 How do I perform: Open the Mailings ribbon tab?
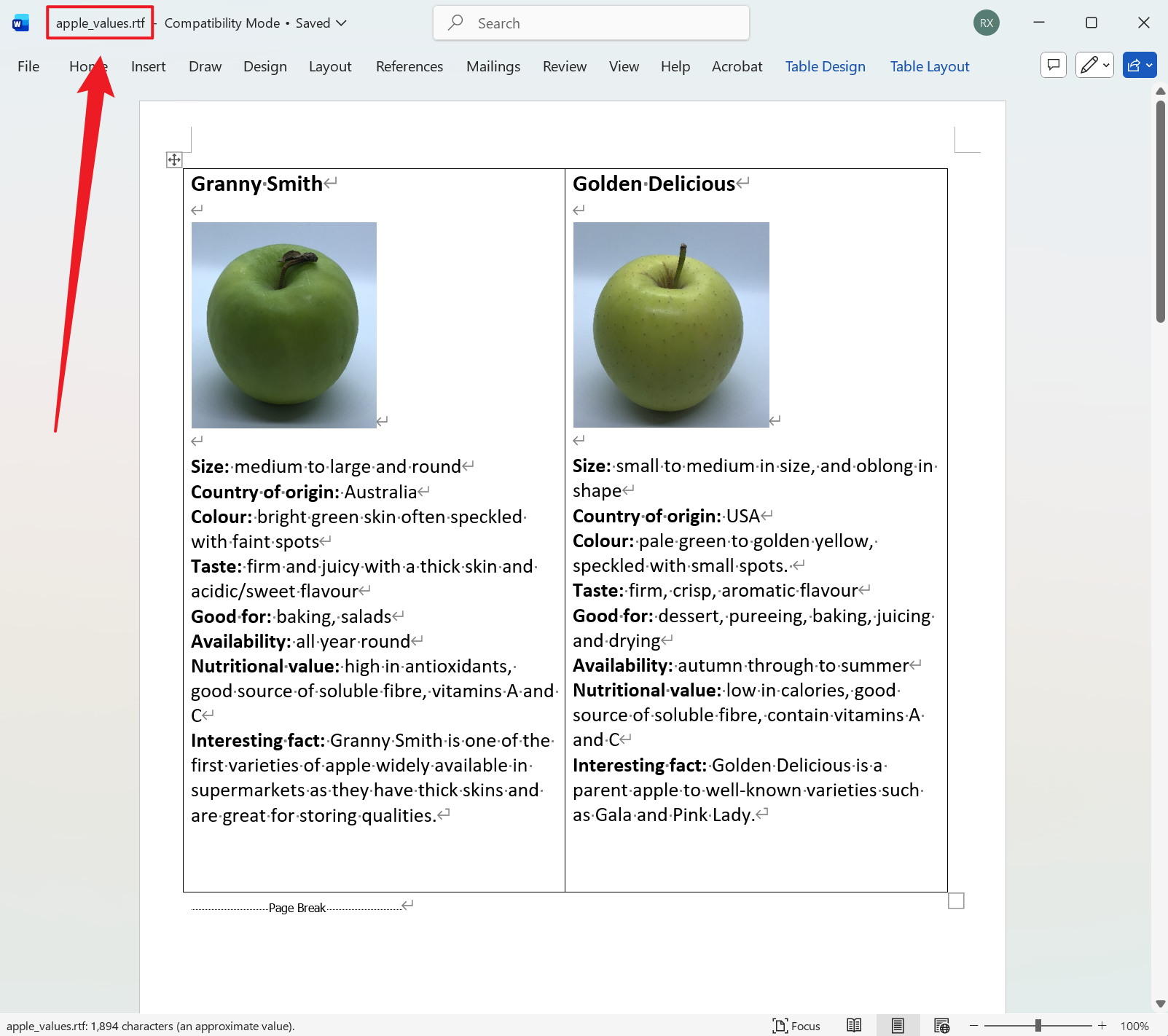[x=493, y=66]
